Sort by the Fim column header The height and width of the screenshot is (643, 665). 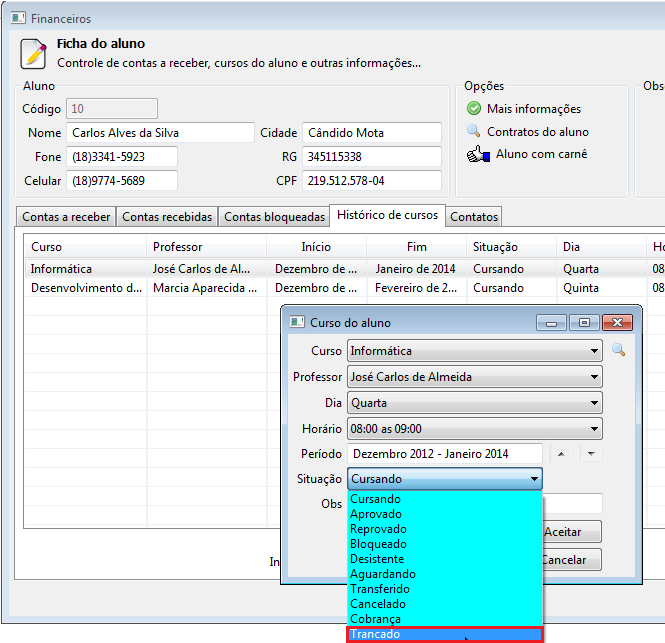[x=416, y=246]
